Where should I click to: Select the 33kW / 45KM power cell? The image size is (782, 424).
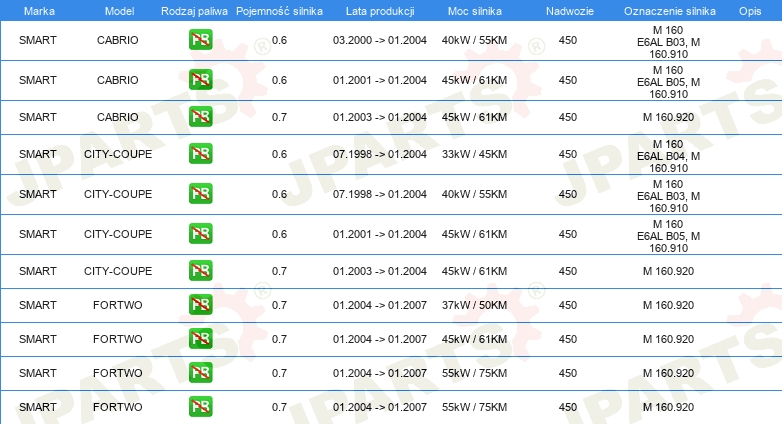pos(474,154)
